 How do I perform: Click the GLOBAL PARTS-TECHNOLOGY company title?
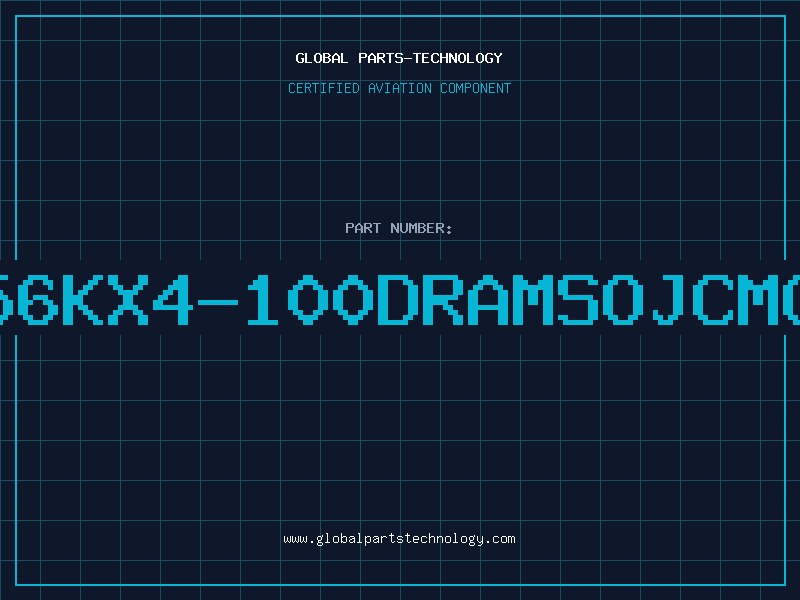click(399, 58)
